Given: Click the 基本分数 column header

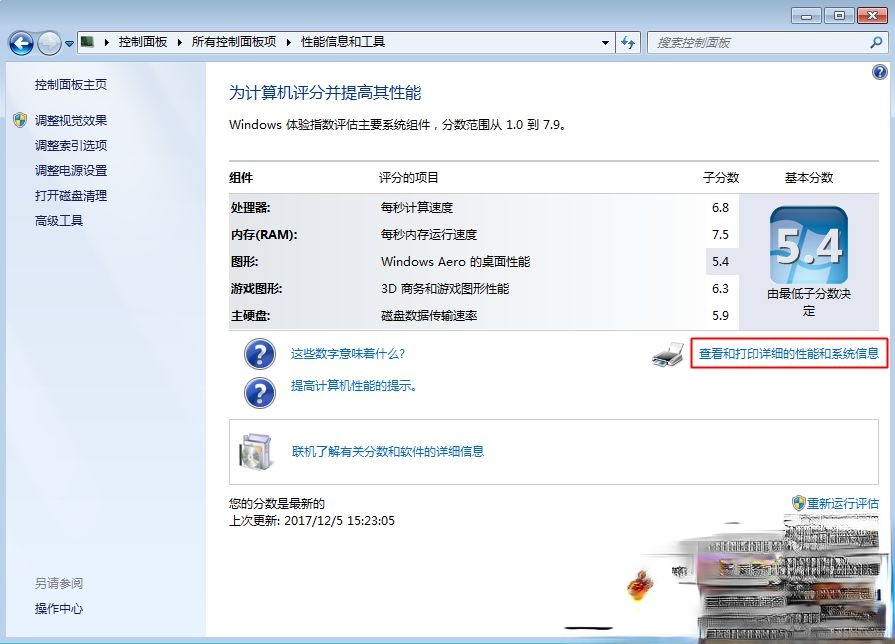Looking at the screenshot, I should (809, 178).
